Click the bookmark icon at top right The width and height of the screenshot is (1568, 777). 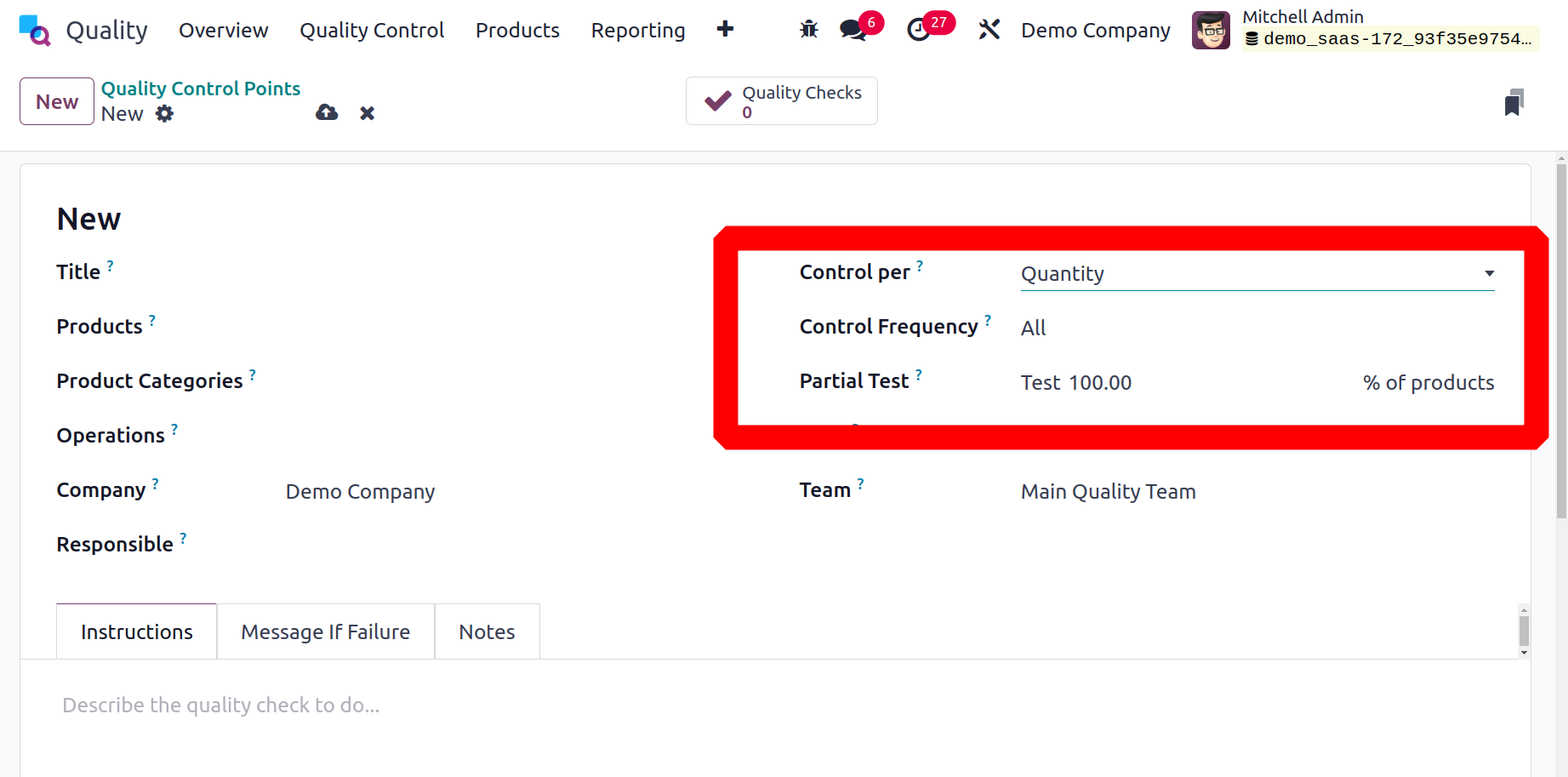pyautogui.click(x=1513, y=102)
